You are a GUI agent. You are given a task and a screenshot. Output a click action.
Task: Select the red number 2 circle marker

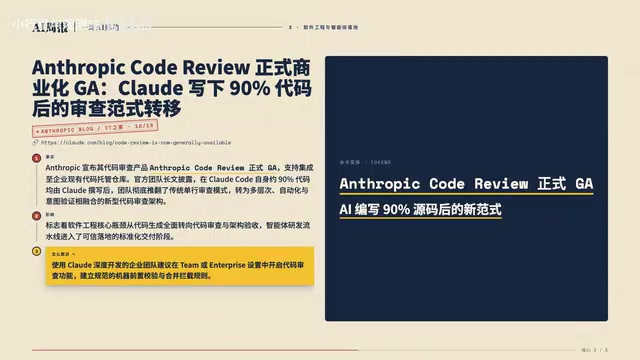click(x=36, y=216)
